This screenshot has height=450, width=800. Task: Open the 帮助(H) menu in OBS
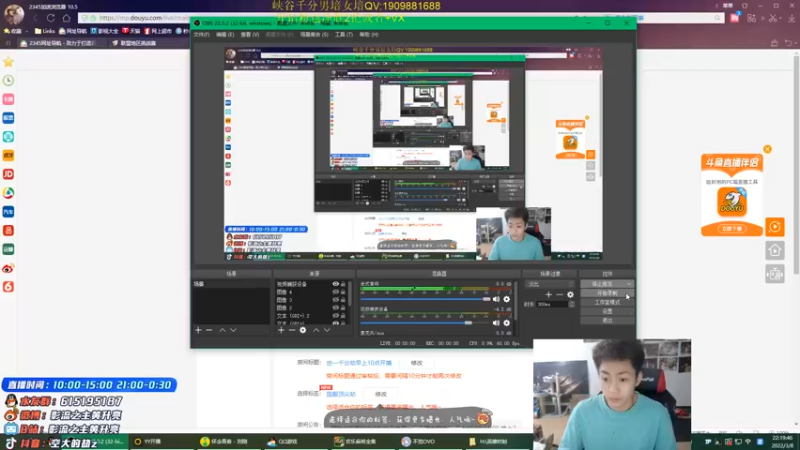[x=369, y=35]
